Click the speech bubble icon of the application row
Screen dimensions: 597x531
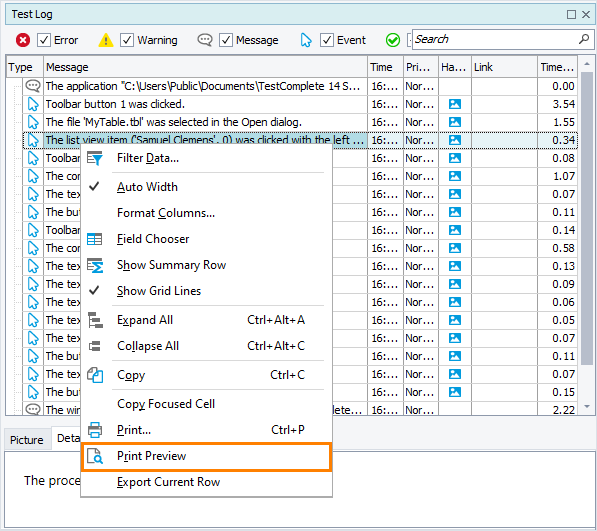pos(33,86)
